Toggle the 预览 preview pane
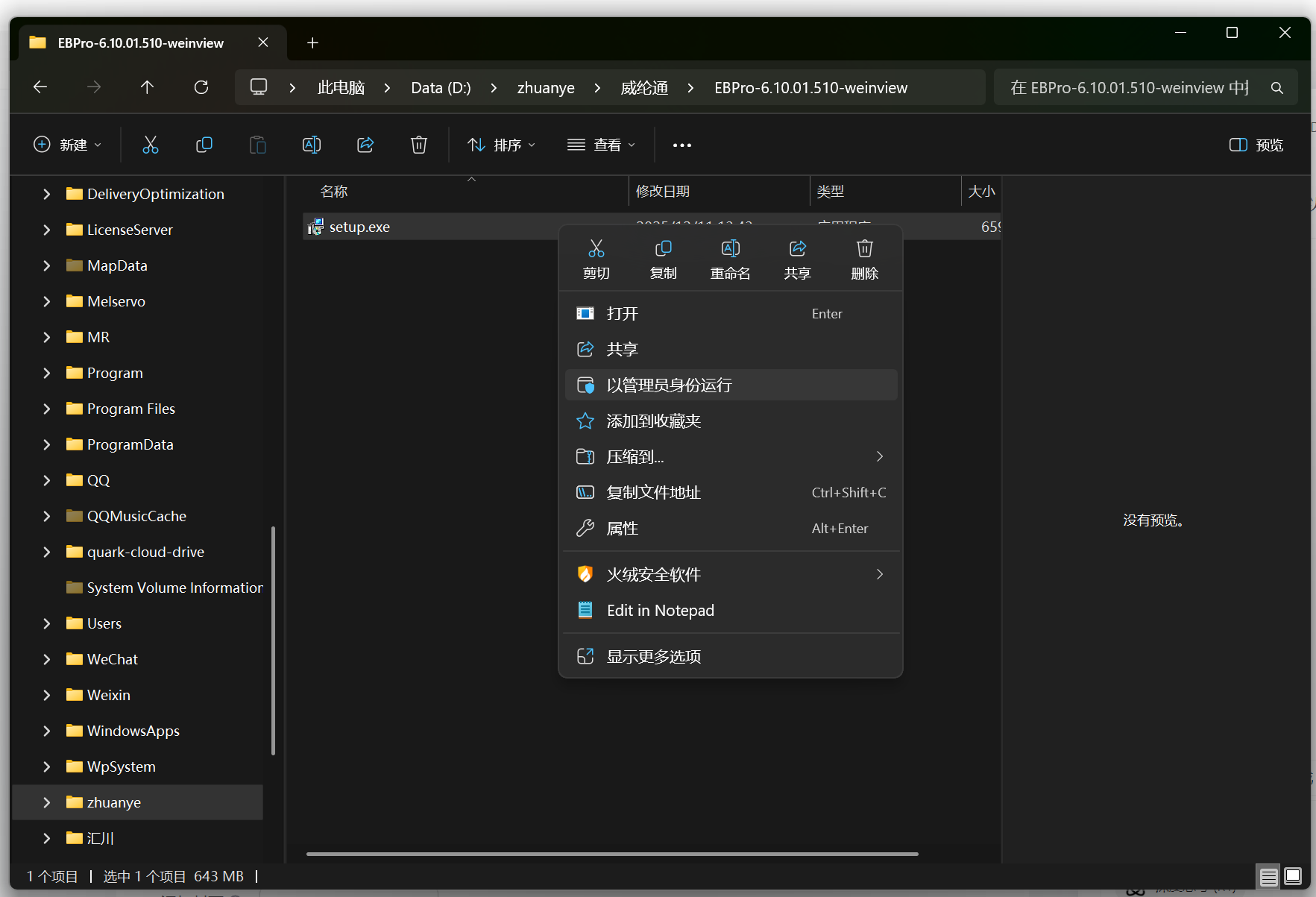 pyautogui.click(x=1256, y=145)
